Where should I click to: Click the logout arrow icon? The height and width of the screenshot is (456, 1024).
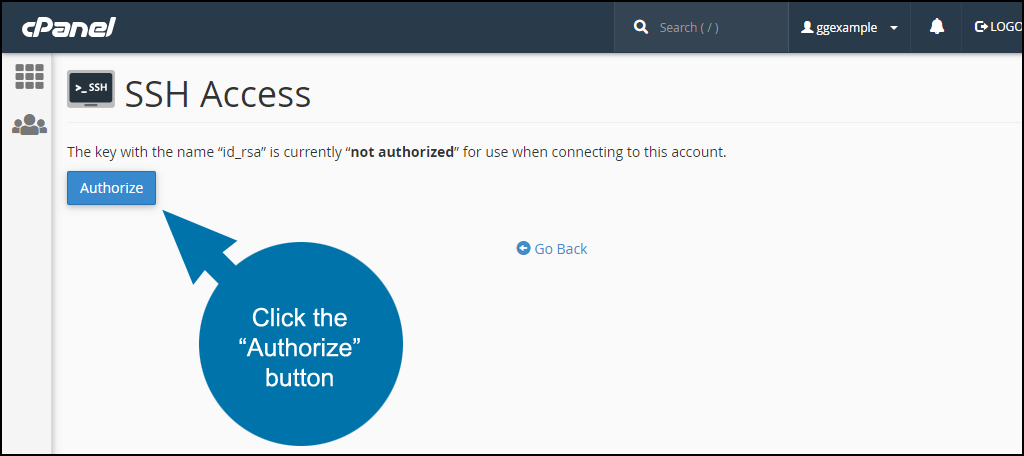tap(981, 27)
